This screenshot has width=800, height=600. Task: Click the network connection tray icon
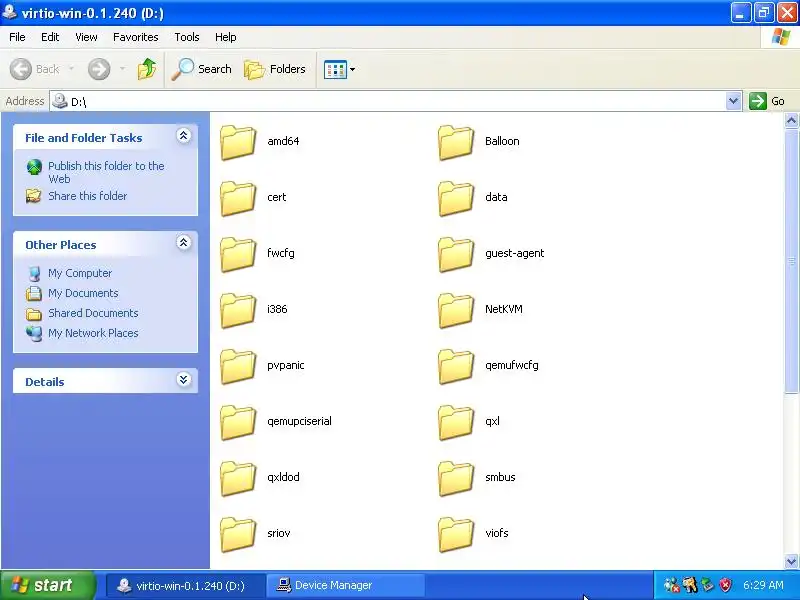(671, 585)
